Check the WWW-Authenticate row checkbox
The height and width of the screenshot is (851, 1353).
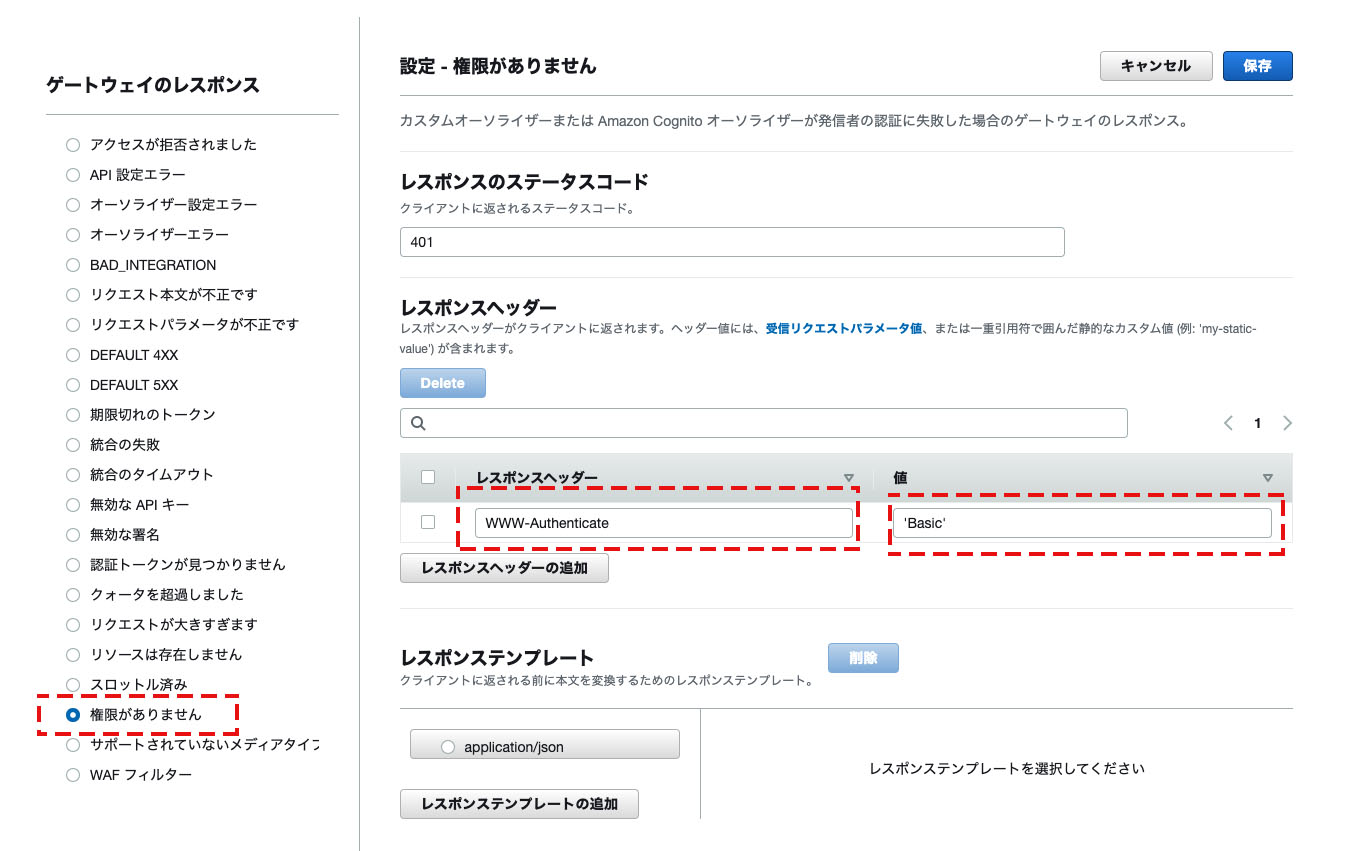click(427, 521)
